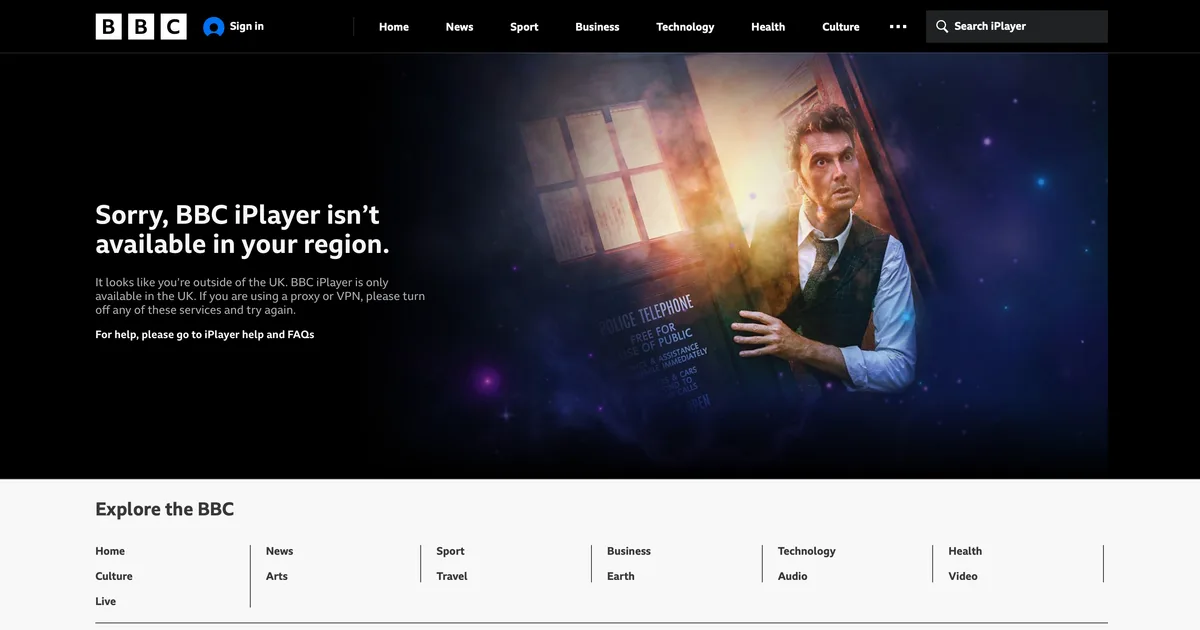Image resolution: width=1200 pixels, height=630 pixels.
Task: Open Technology link under Explore the BBC
Action: click(807, 551)
